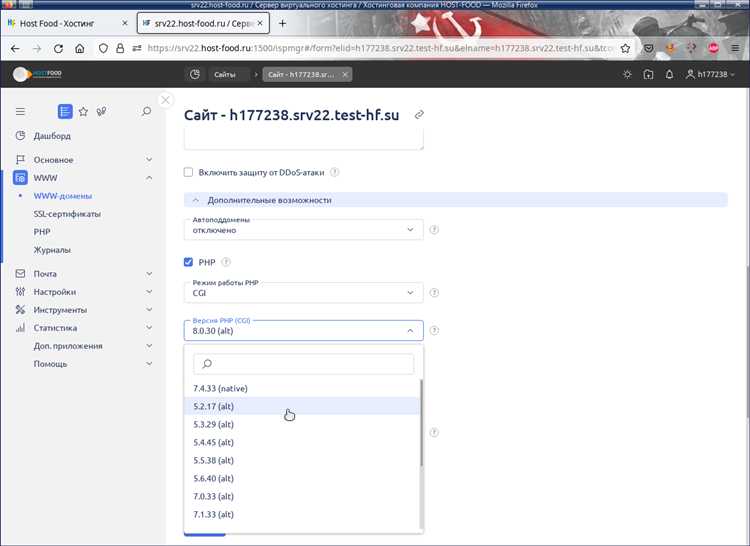Open the Pocket save icon
This screenshot has width=750, height=546.
point(649,48)
